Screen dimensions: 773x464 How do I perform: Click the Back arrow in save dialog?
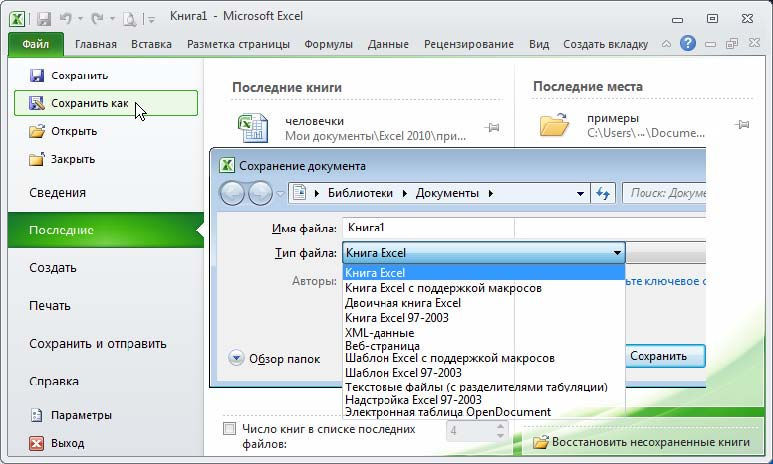232,193
